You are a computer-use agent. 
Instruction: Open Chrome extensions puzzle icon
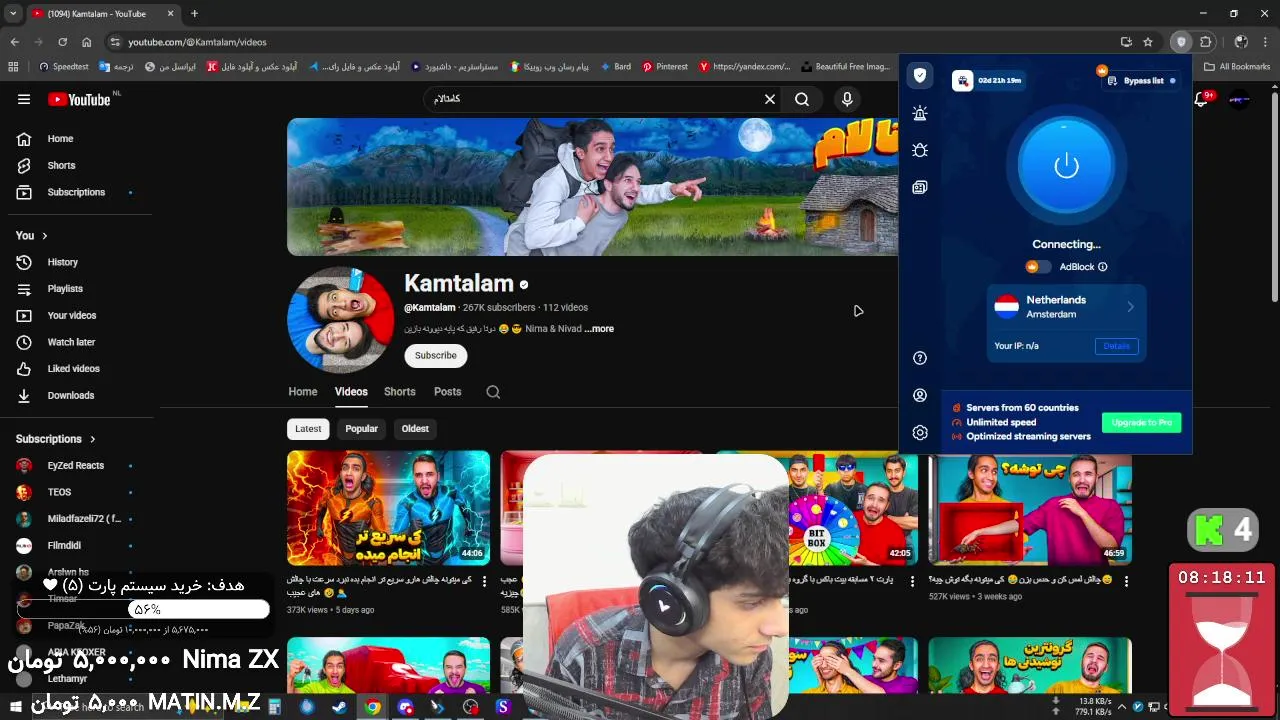click(1206, 42)
